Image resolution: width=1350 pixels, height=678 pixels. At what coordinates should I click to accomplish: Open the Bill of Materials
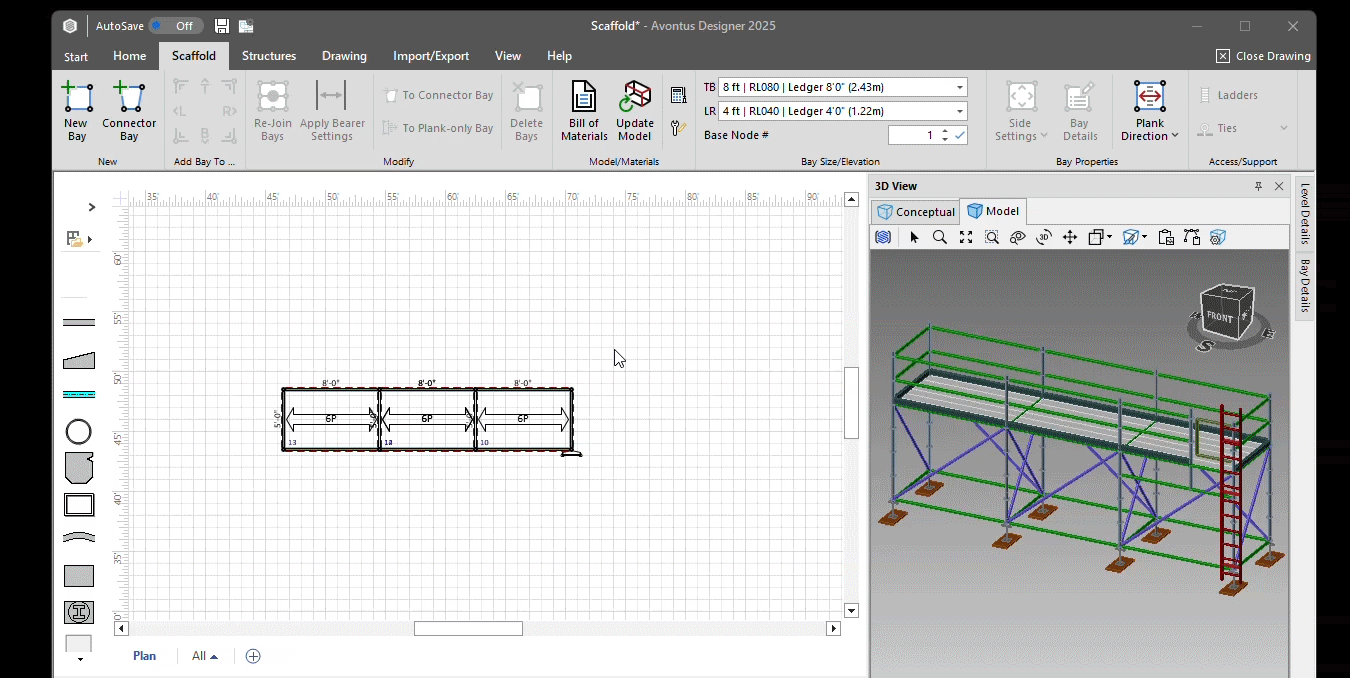584,111
